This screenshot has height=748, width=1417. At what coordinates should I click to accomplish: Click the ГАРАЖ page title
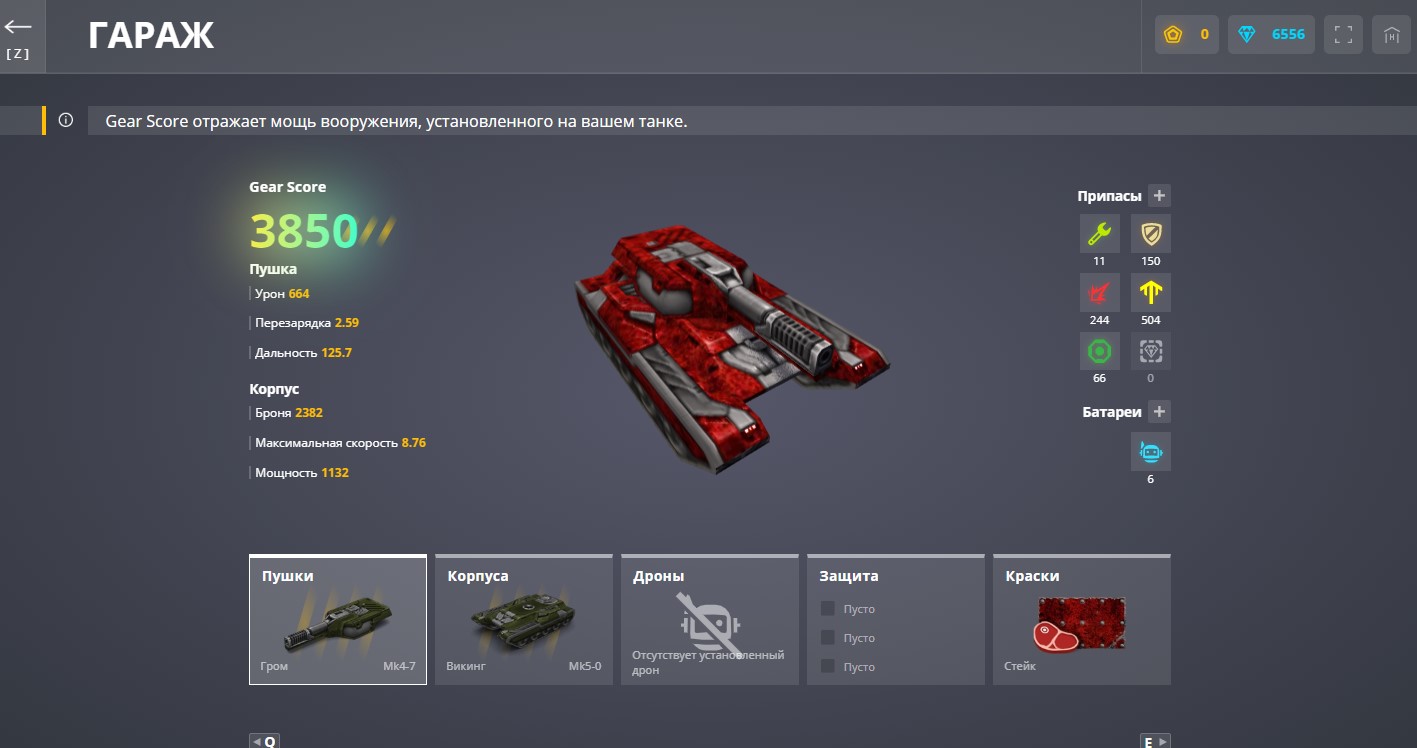(151, 36)
